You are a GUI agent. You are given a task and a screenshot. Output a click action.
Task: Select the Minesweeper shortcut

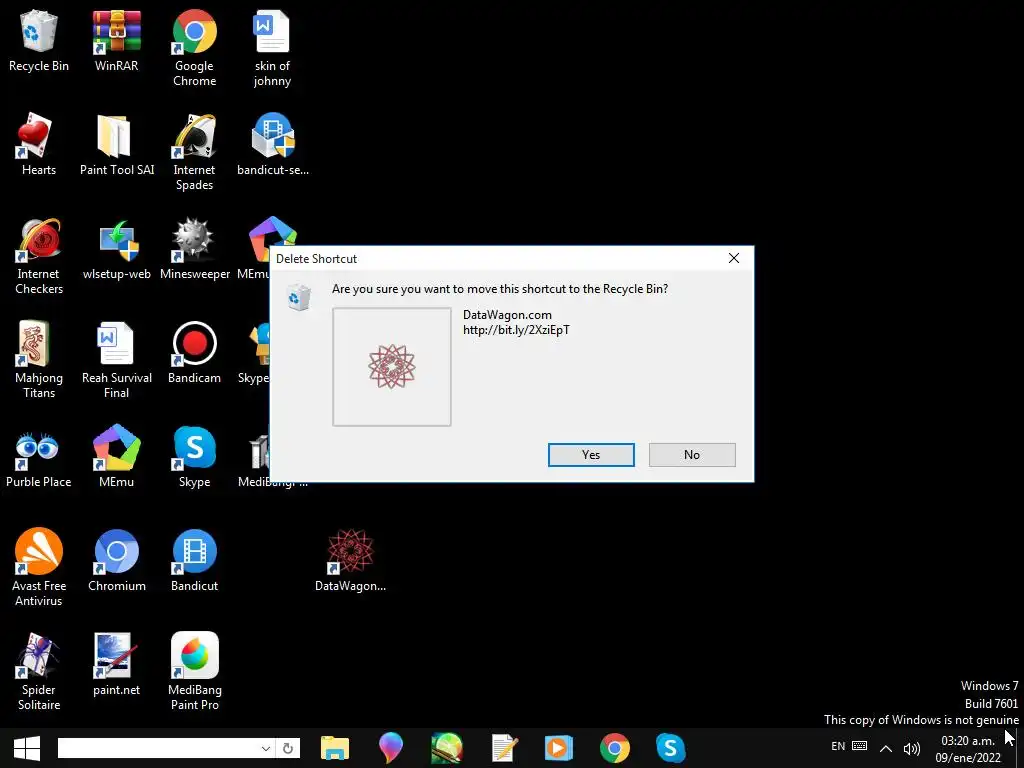(x=195, y=249)
